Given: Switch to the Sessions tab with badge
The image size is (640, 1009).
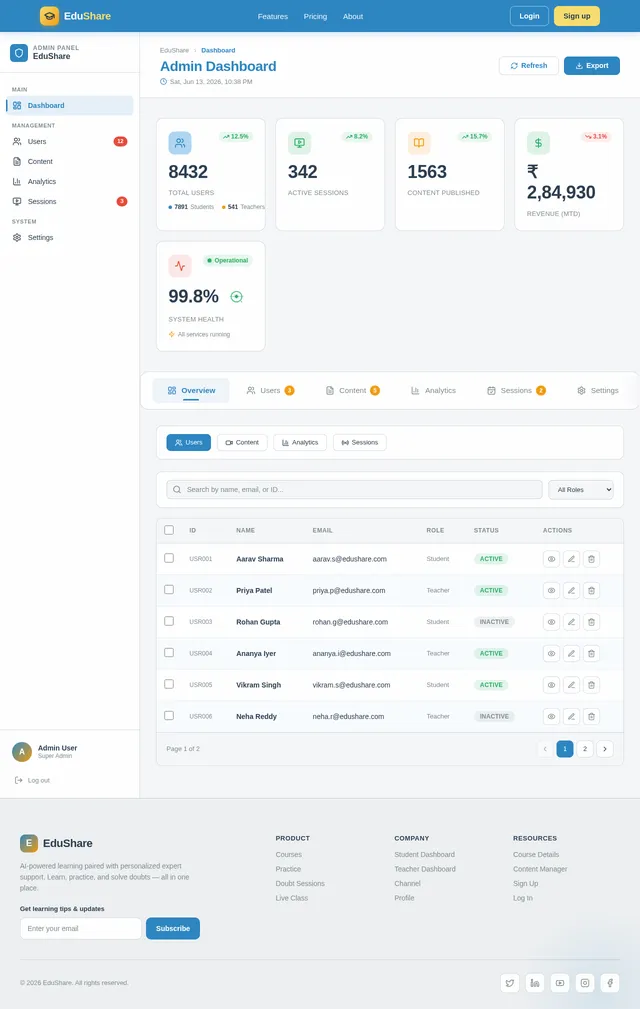Looking at the screenshot, I should (517, 391).
